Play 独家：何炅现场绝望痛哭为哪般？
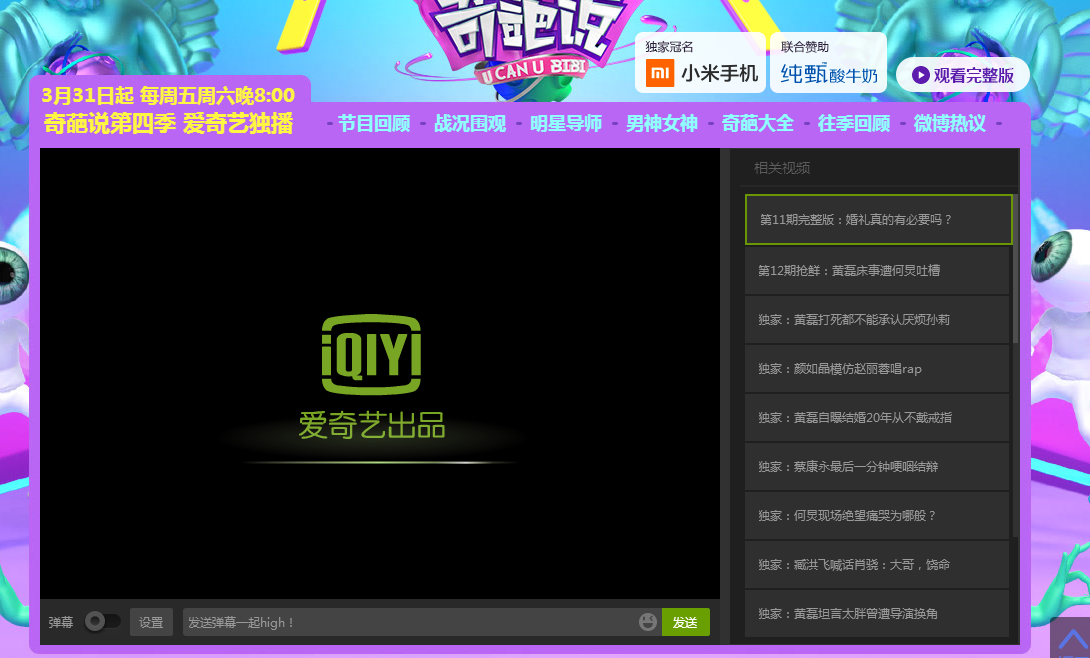This screenshot has height=658, width=1090. coord(877,516)
